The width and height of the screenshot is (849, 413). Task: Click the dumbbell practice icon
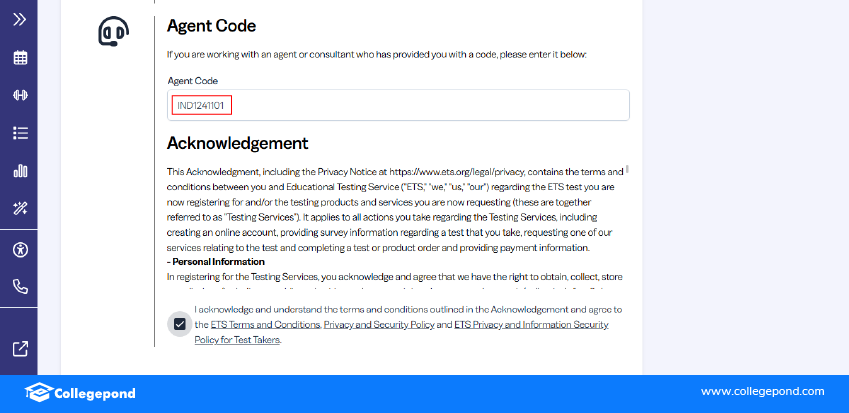pos(19,95)
